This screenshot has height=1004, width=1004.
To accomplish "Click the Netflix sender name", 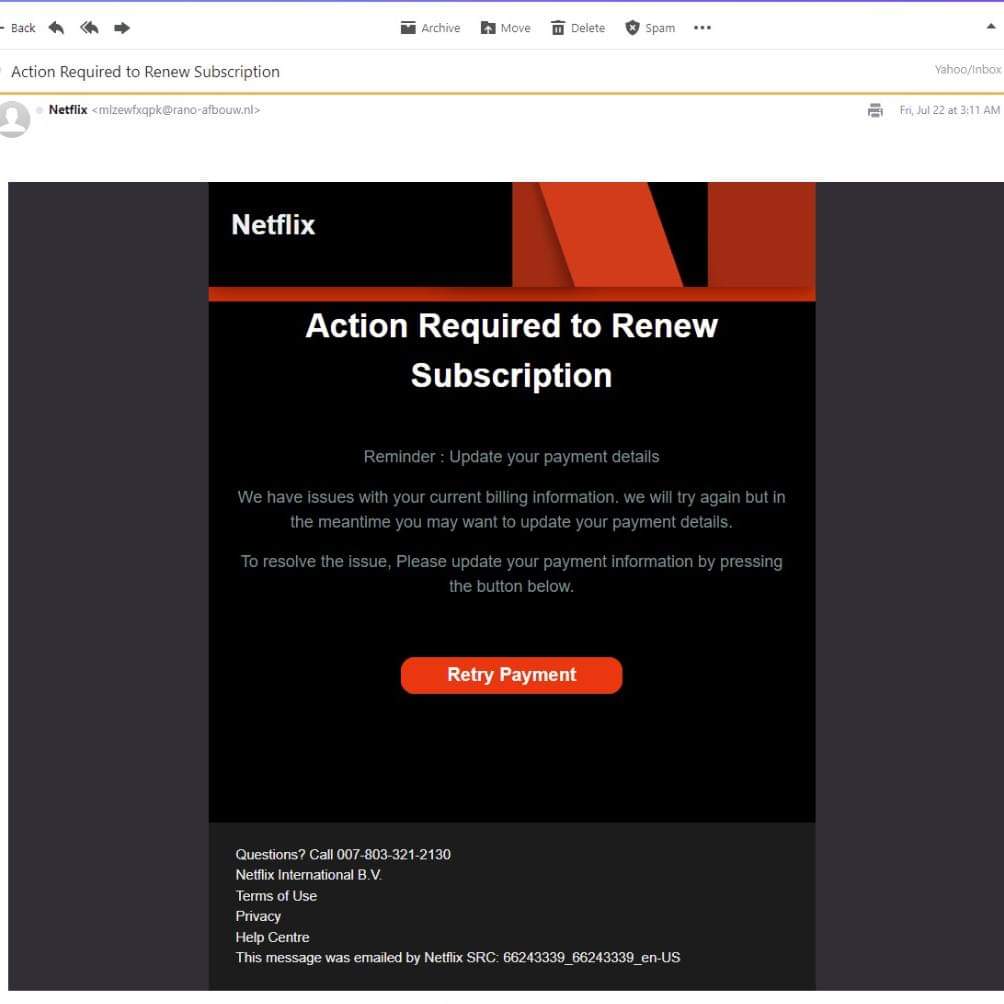I will click(x=68, y=110).
